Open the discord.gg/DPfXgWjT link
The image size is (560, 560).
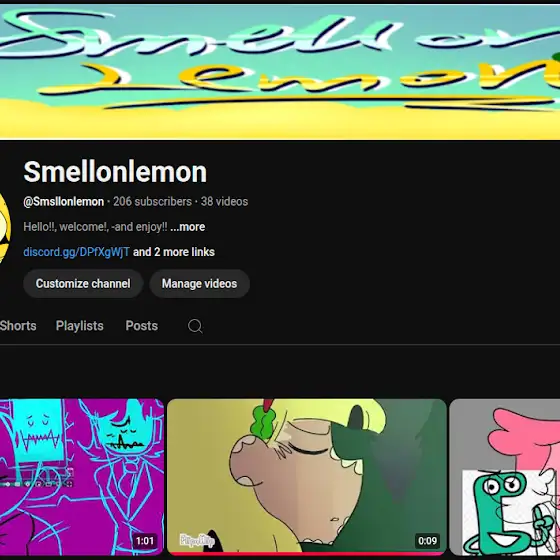point(76,252)
